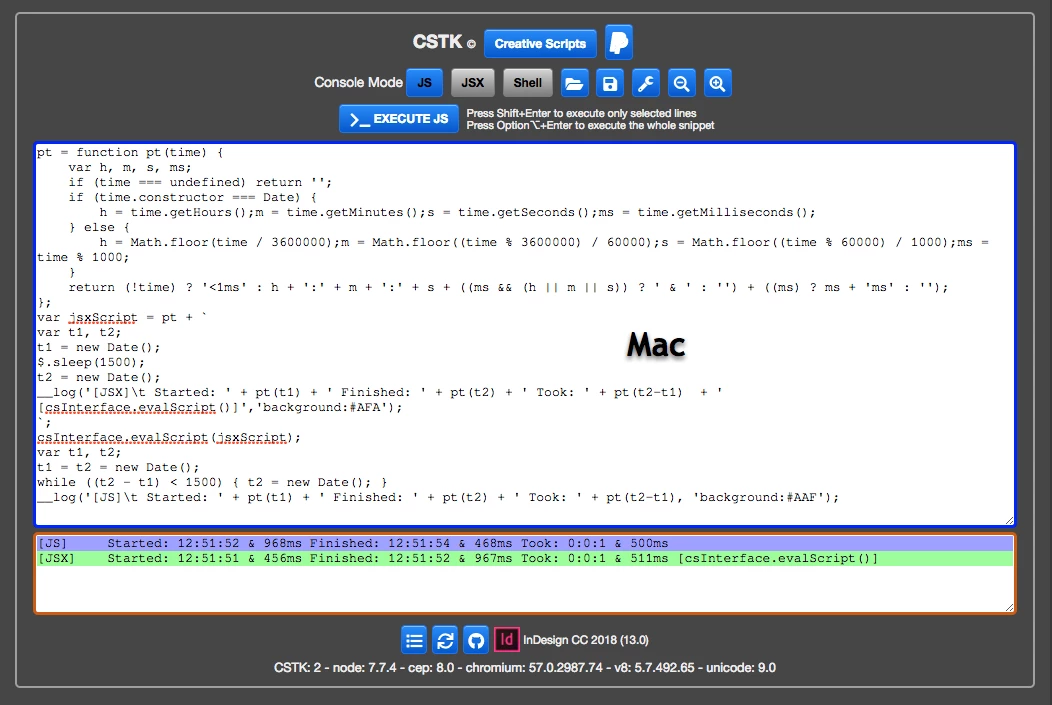1052x705 pixels.
Task: Click the refresh arrows icon
Action: (x=445, y=640)
